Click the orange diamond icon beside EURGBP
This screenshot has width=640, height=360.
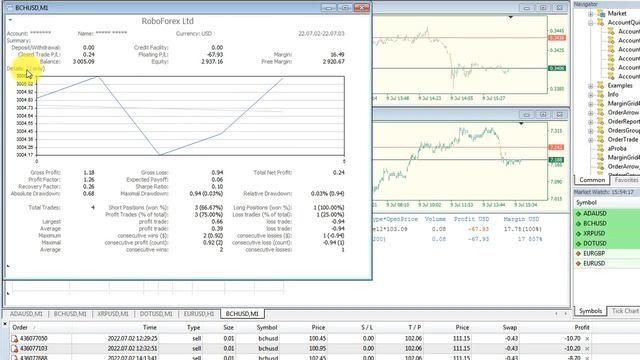[578, 253]
